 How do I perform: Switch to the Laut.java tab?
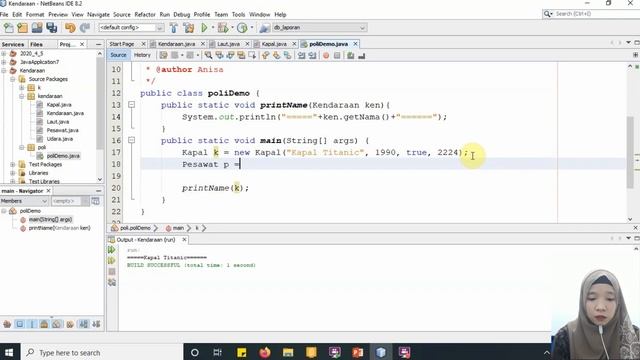228,44
